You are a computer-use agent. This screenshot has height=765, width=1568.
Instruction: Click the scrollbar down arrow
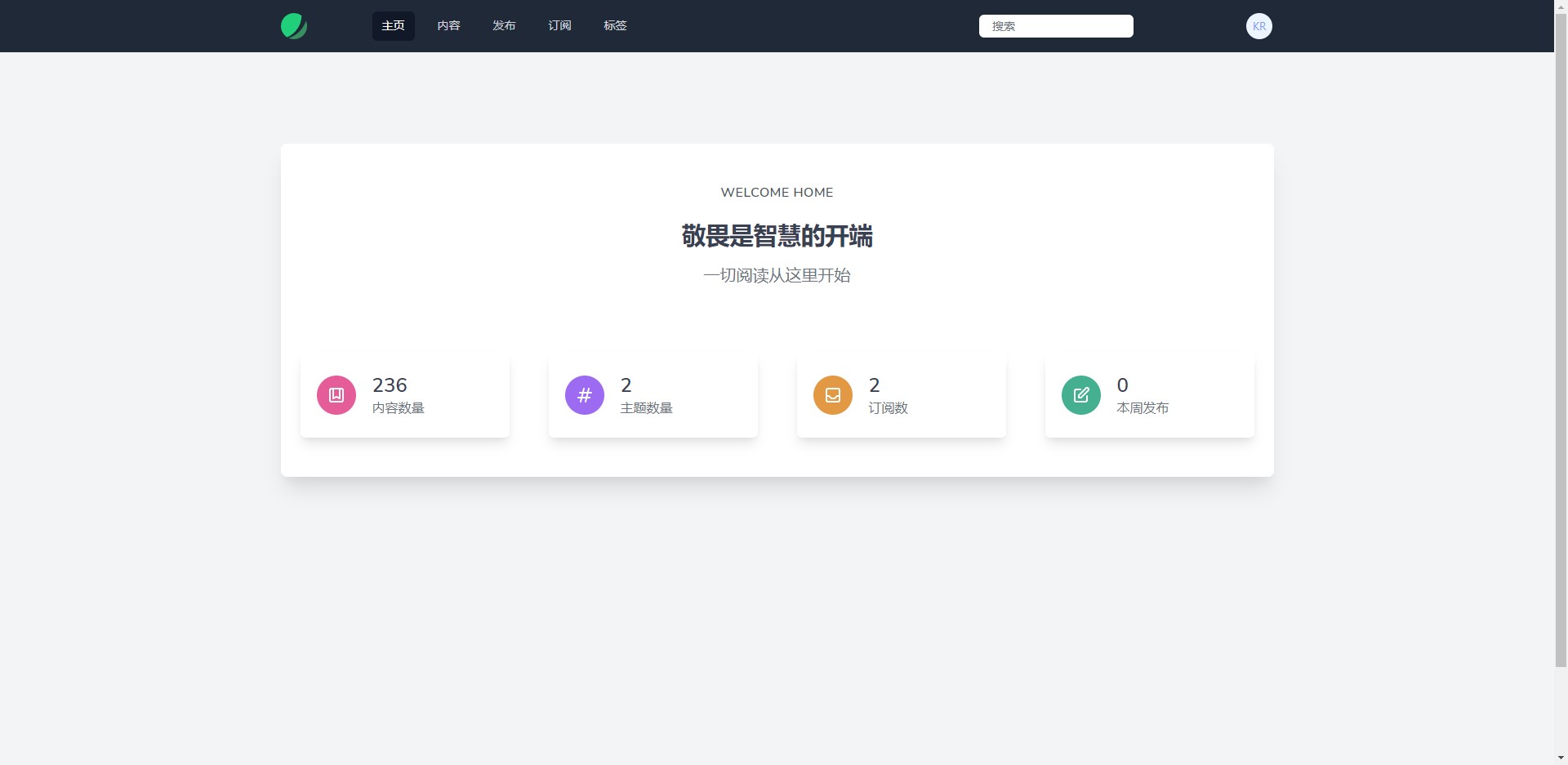1561,758
